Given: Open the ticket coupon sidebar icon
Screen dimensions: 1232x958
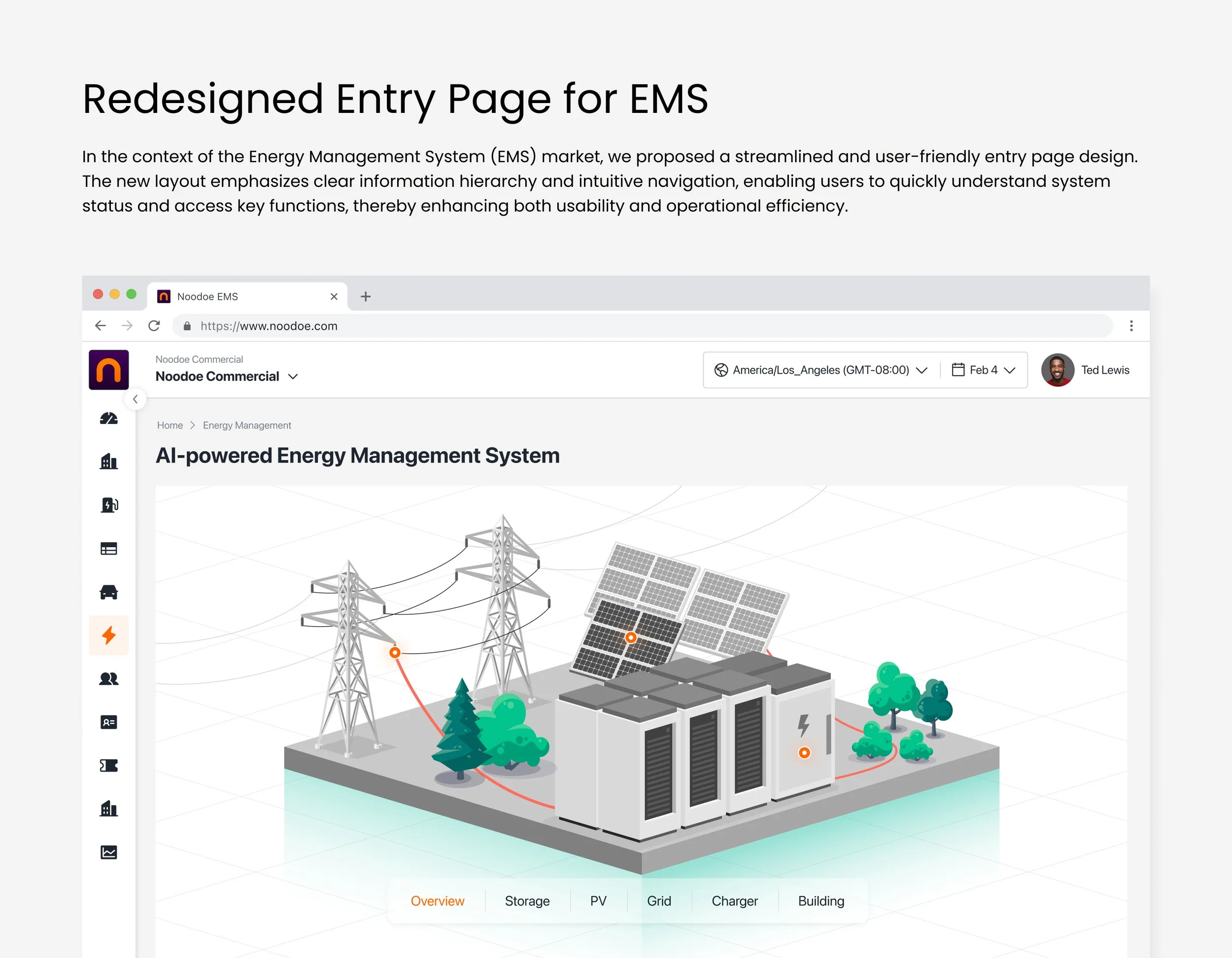Looking at the screenshot, I should click(x=108, y=766).
